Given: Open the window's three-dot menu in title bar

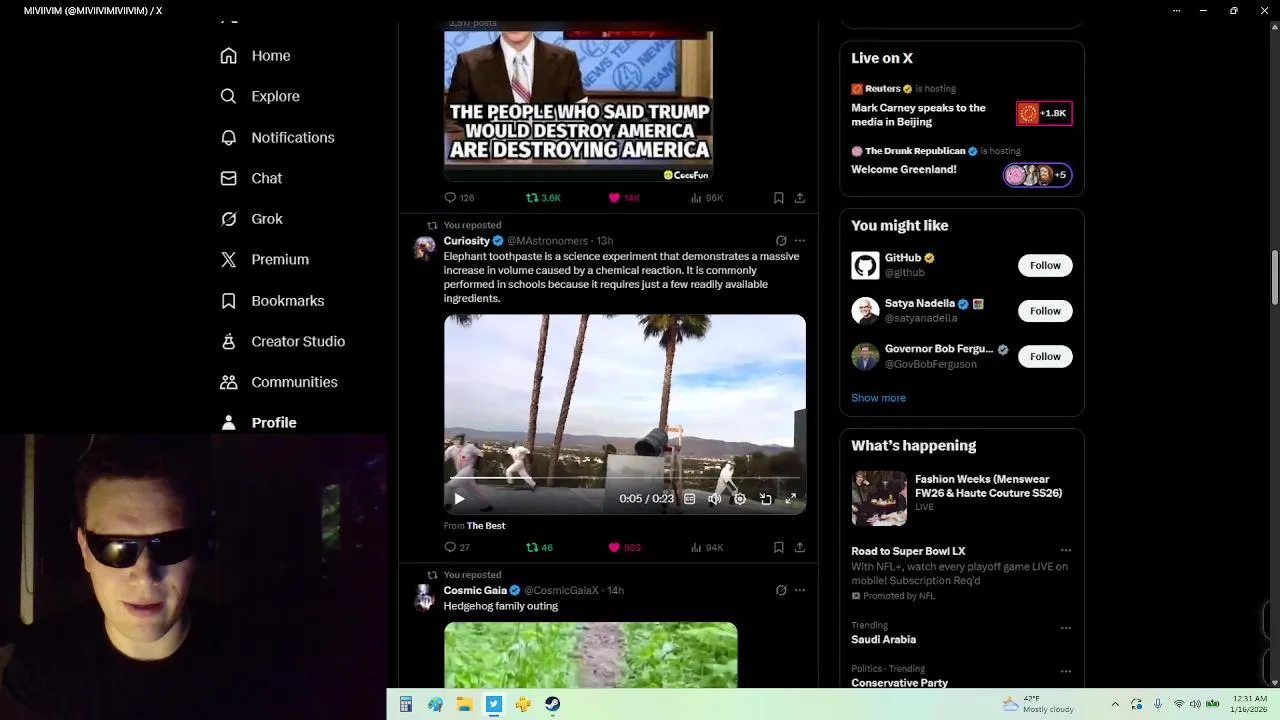Looking at the screenshot, I should coord(1177,11).
